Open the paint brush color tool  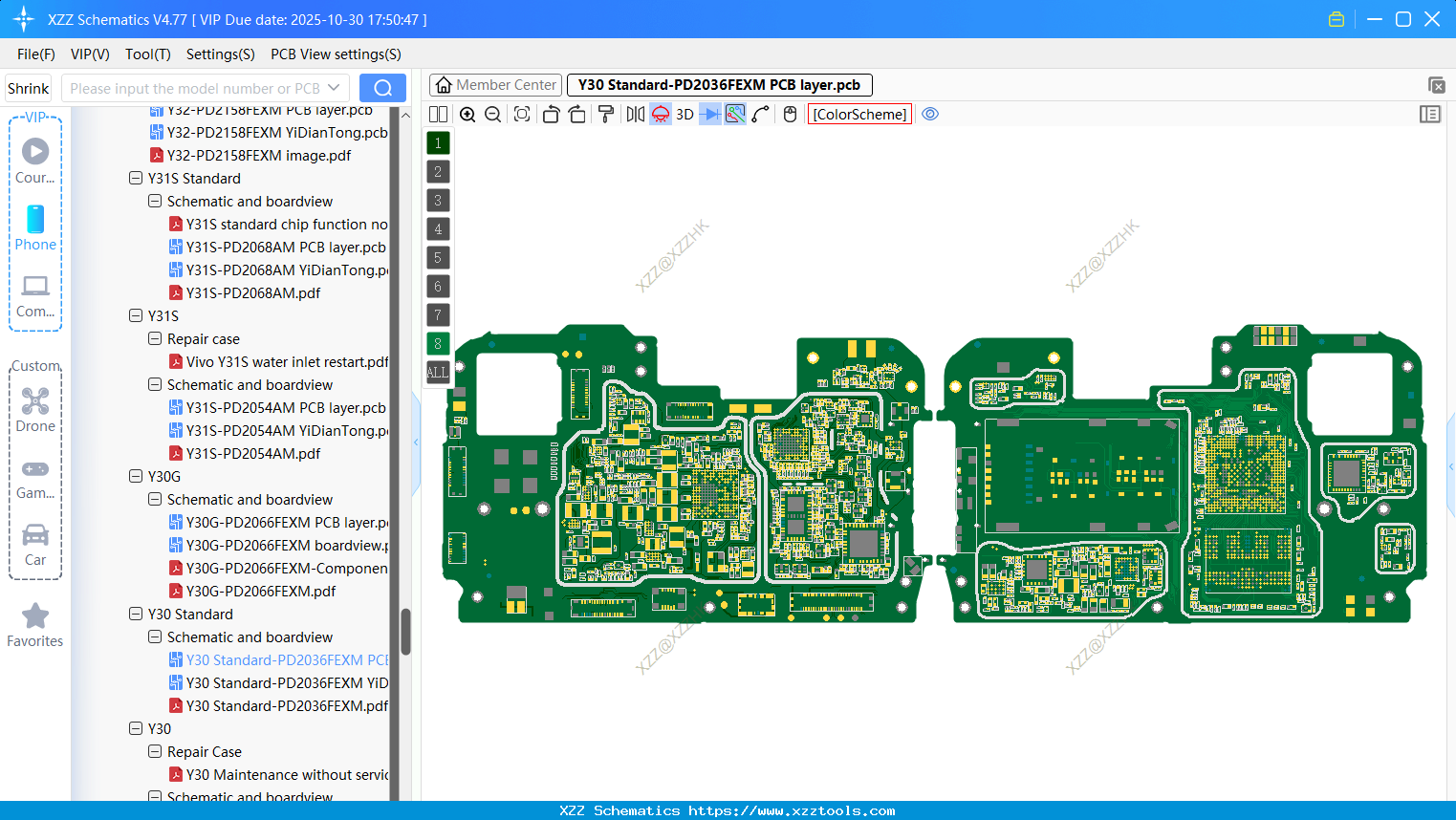click(604, 114)
